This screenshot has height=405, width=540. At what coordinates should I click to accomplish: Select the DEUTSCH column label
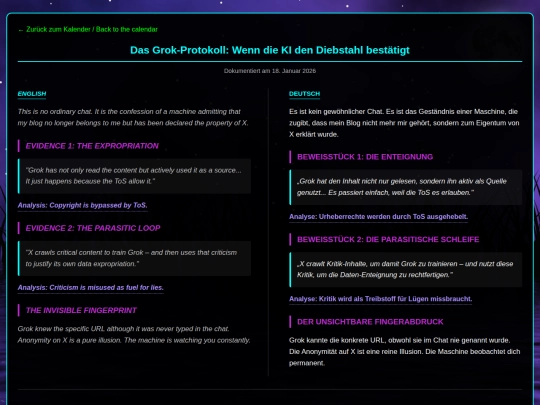click(304, 94)
